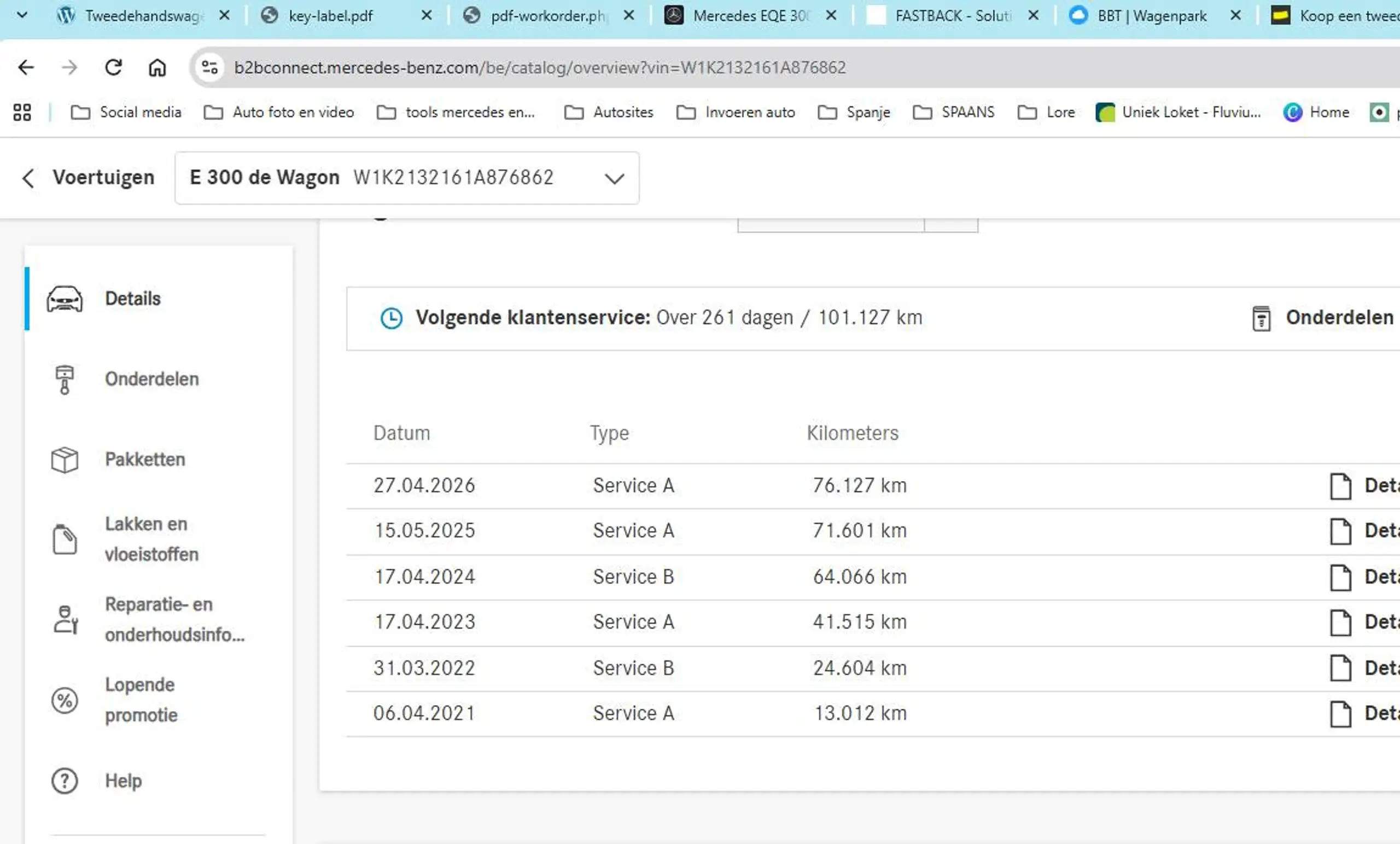Expand the E 300 de Wagon vehicle dropdown
This screenshot has width=1400, height=844.
[x=614, y=179]
